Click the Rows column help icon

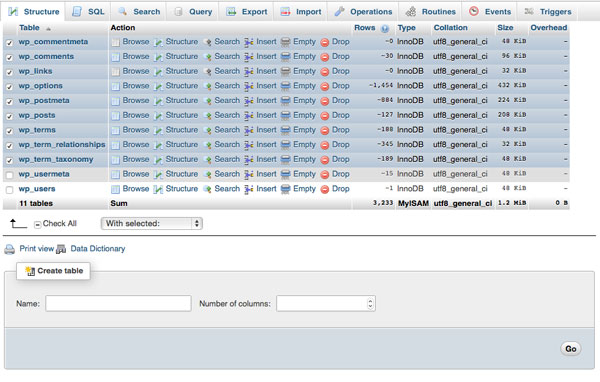pos(385,28)
